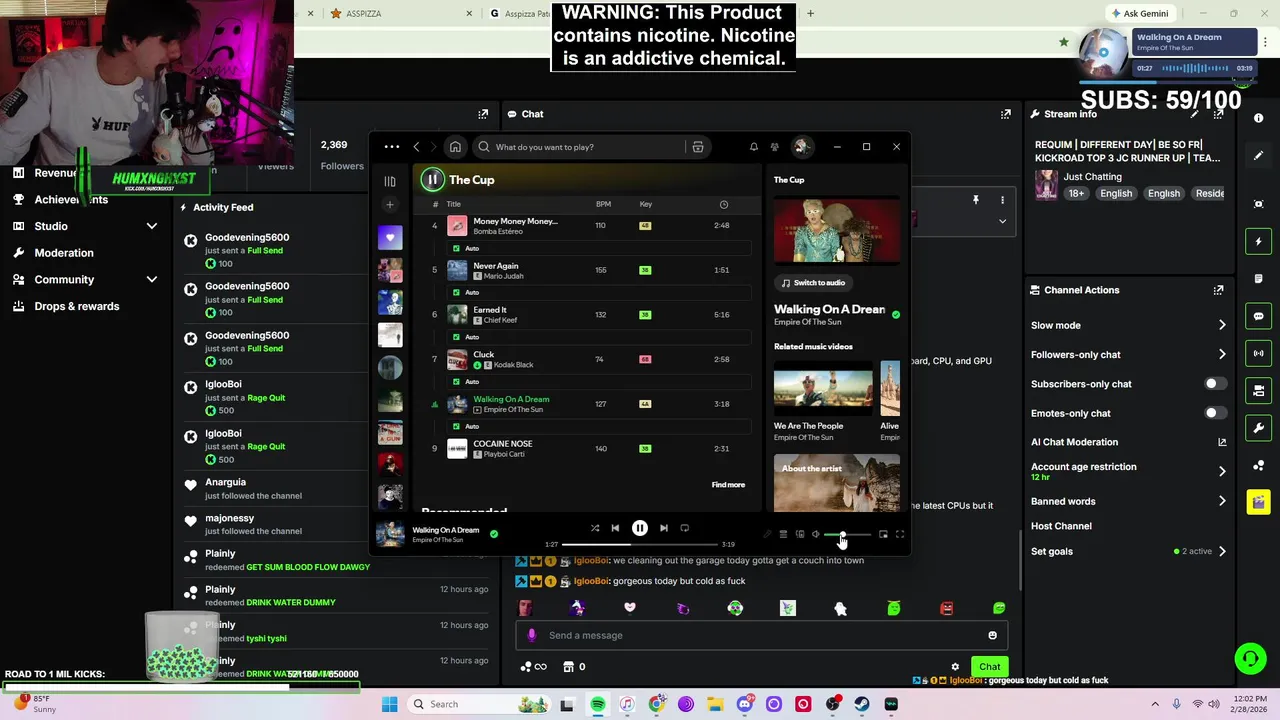The width and height of the screenshot is (1280, 720).
Task: Pop out the Chat panel
Action: (1005, 114)
